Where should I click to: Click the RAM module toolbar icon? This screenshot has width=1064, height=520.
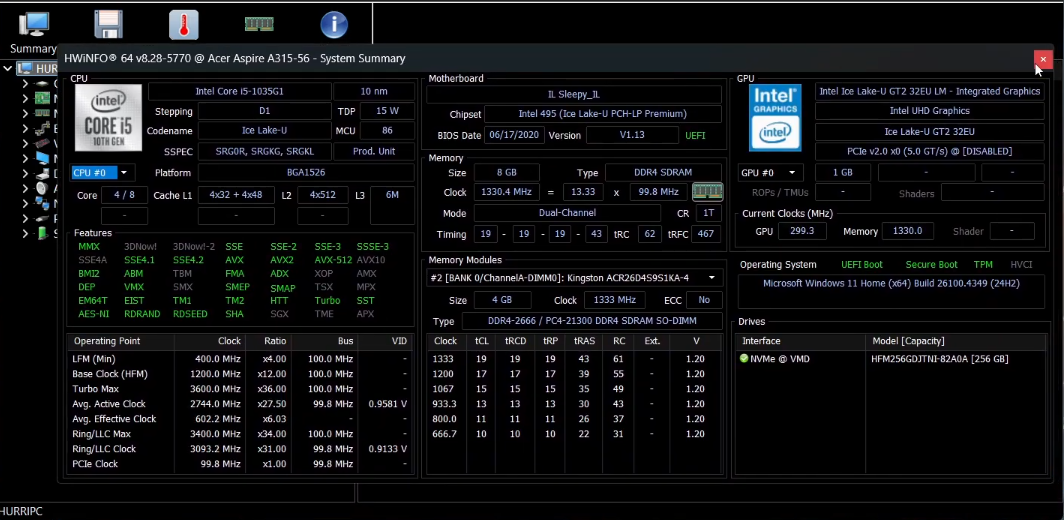click(x=259, y=24)
